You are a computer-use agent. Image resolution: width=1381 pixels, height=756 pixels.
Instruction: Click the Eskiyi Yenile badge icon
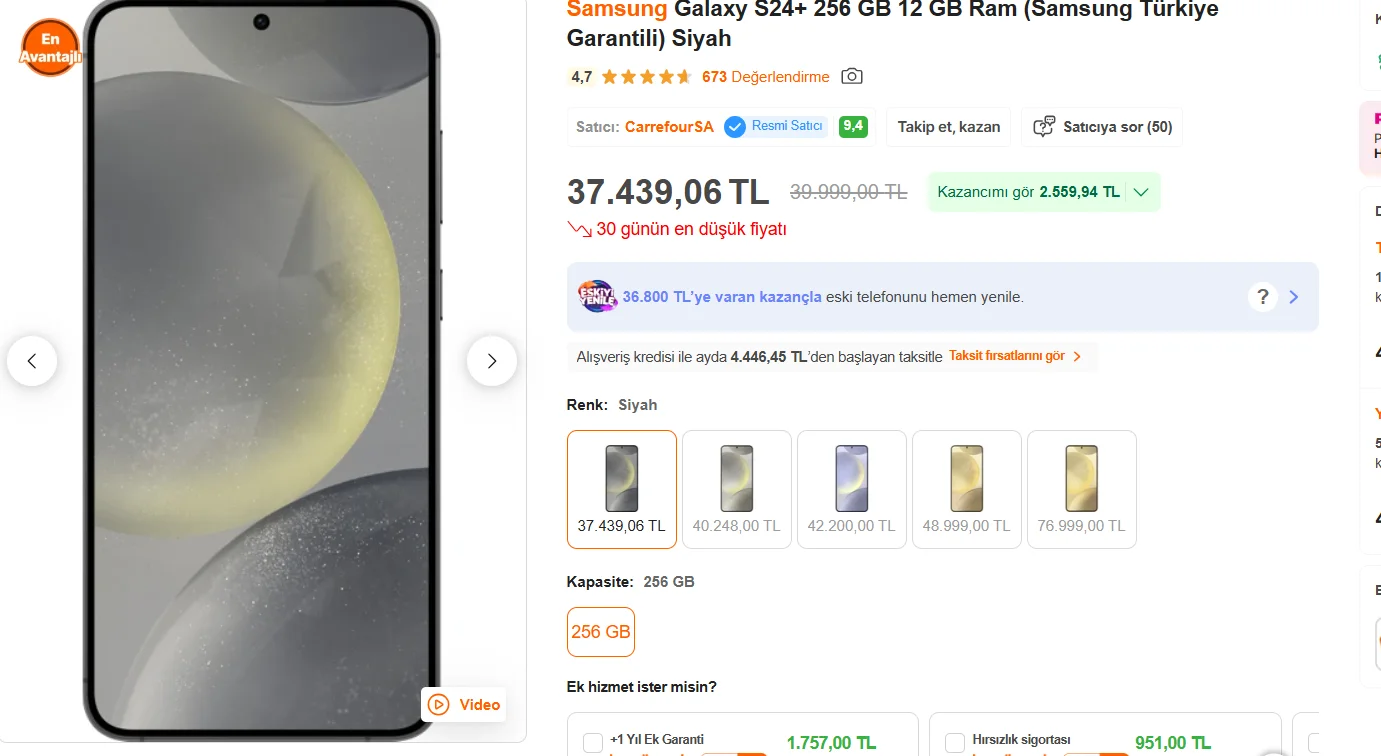(x=597, y=297)
